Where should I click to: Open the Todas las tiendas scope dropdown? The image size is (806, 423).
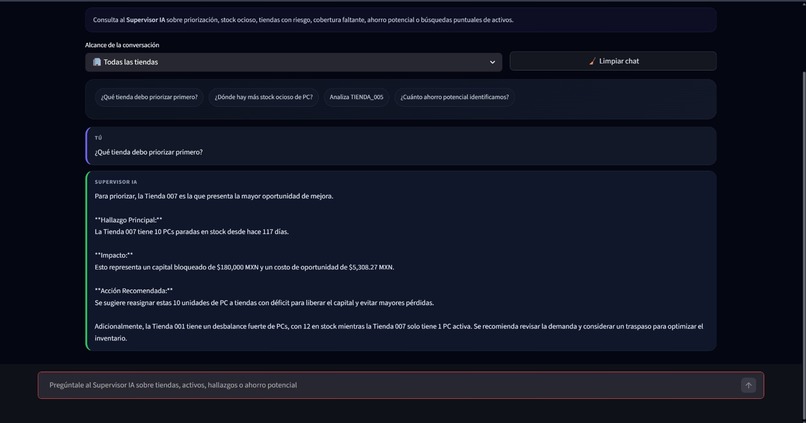pos(294,62)
